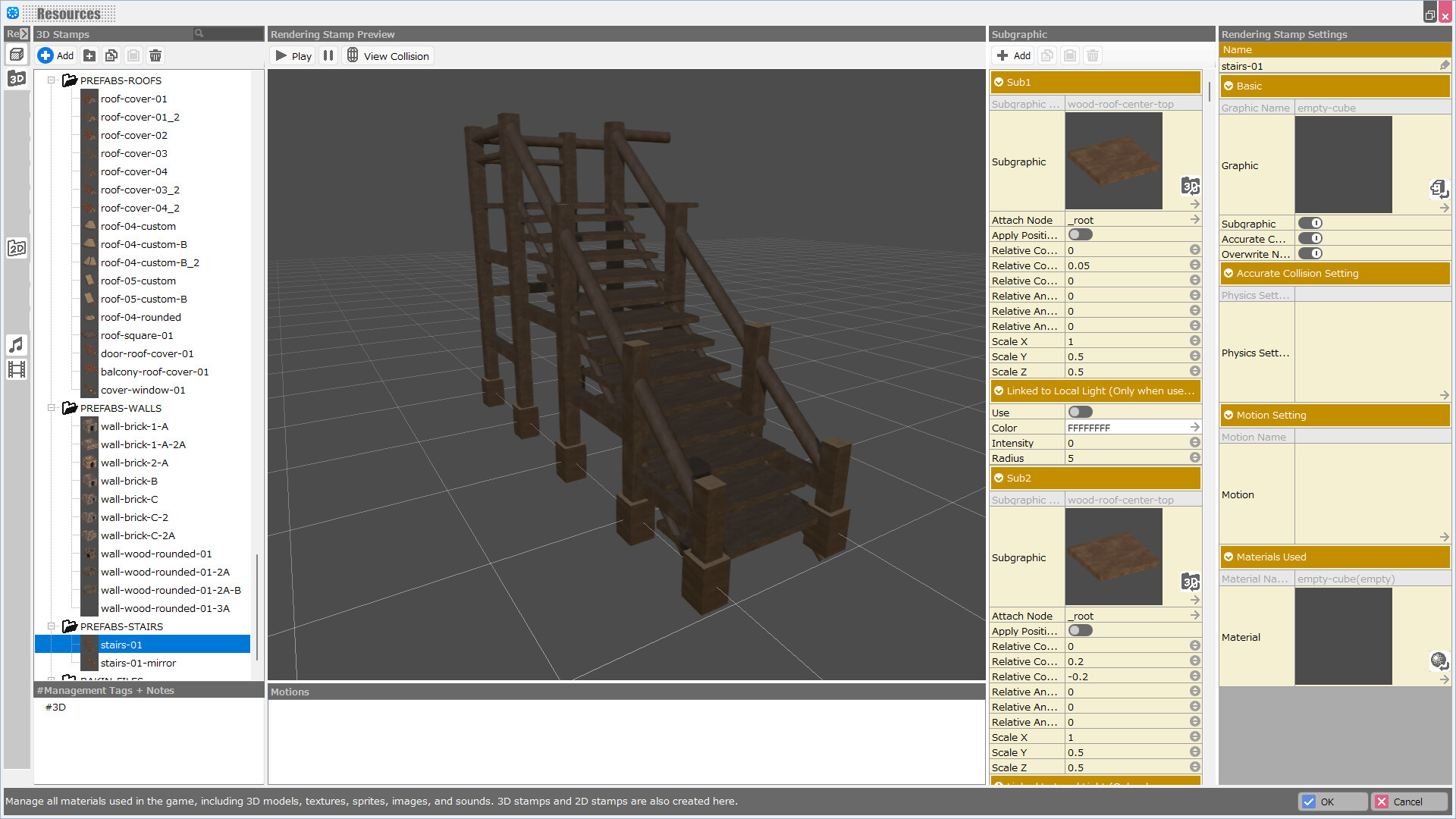Toggle Apply Position switch in Sub1
Image resolution: width=1456 pixels, height=819 pixels.
[x=1080, y=234]
